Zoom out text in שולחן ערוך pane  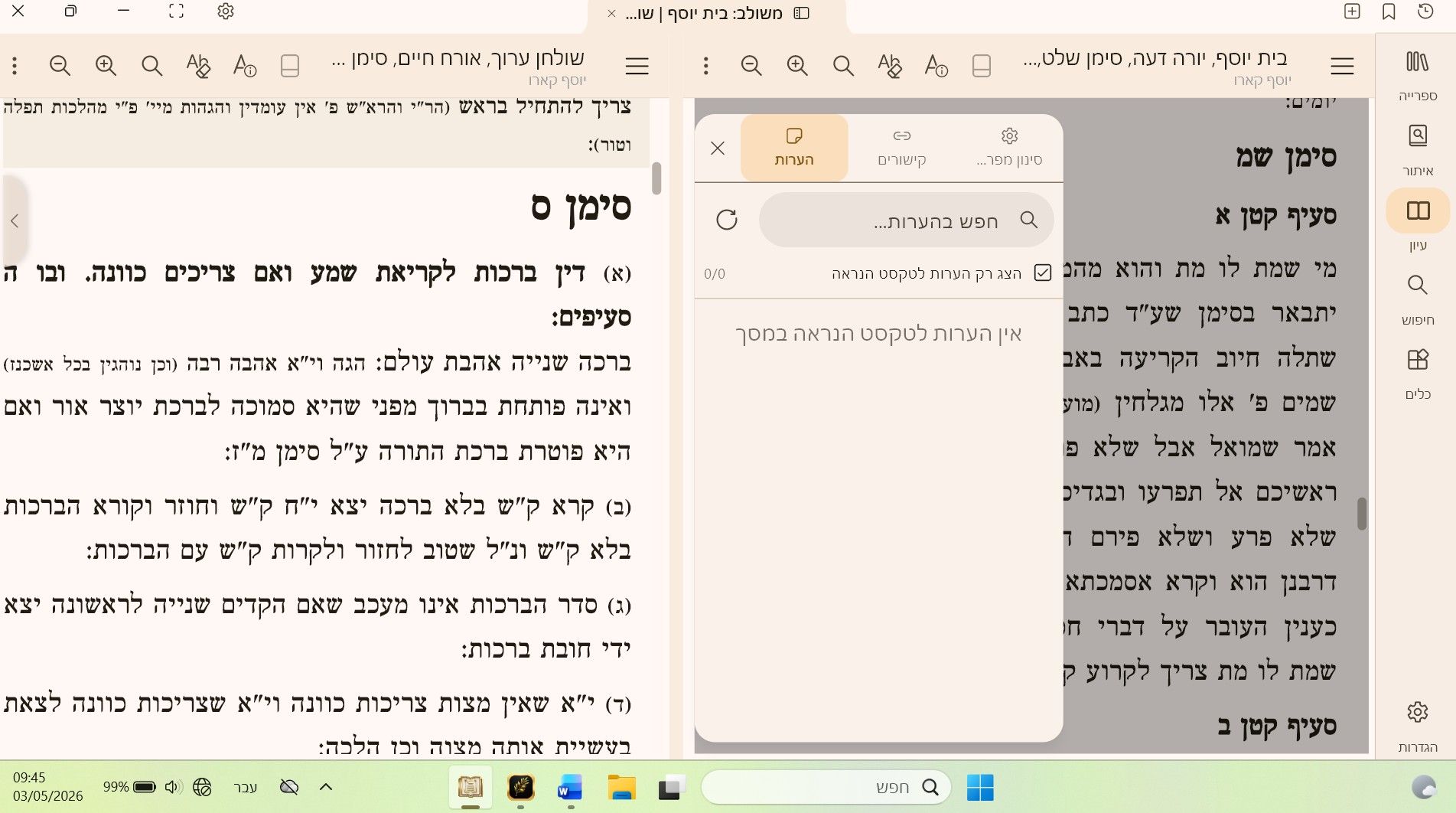pyautogui.click(x=60, y=66)
